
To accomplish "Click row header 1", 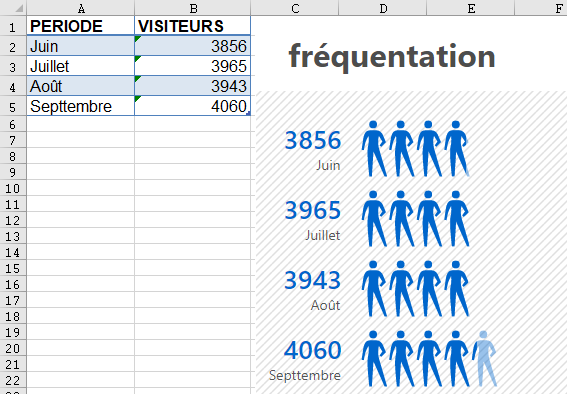I will pyautogui.click(x=13, y=26).
